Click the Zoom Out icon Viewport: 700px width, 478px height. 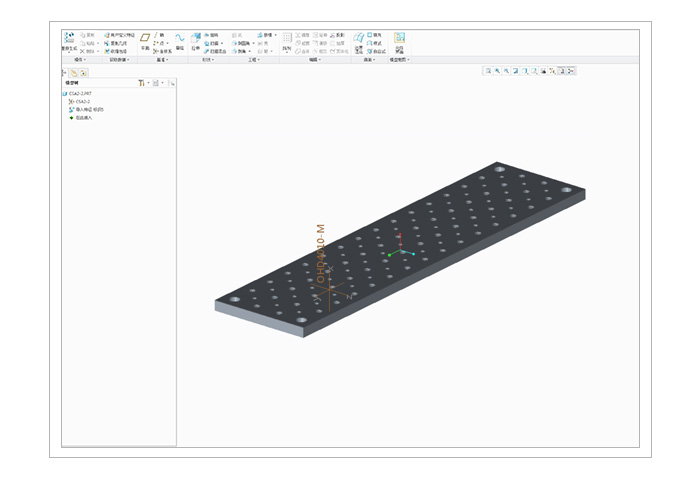point(507,71)
